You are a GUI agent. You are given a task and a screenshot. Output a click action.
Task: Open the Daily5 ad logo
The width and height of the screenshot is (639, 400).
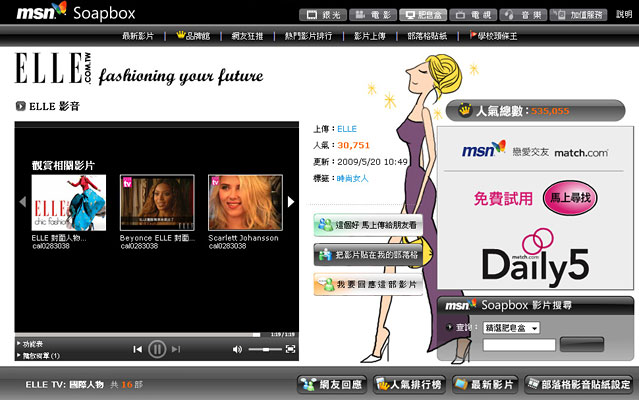(535, 257)
